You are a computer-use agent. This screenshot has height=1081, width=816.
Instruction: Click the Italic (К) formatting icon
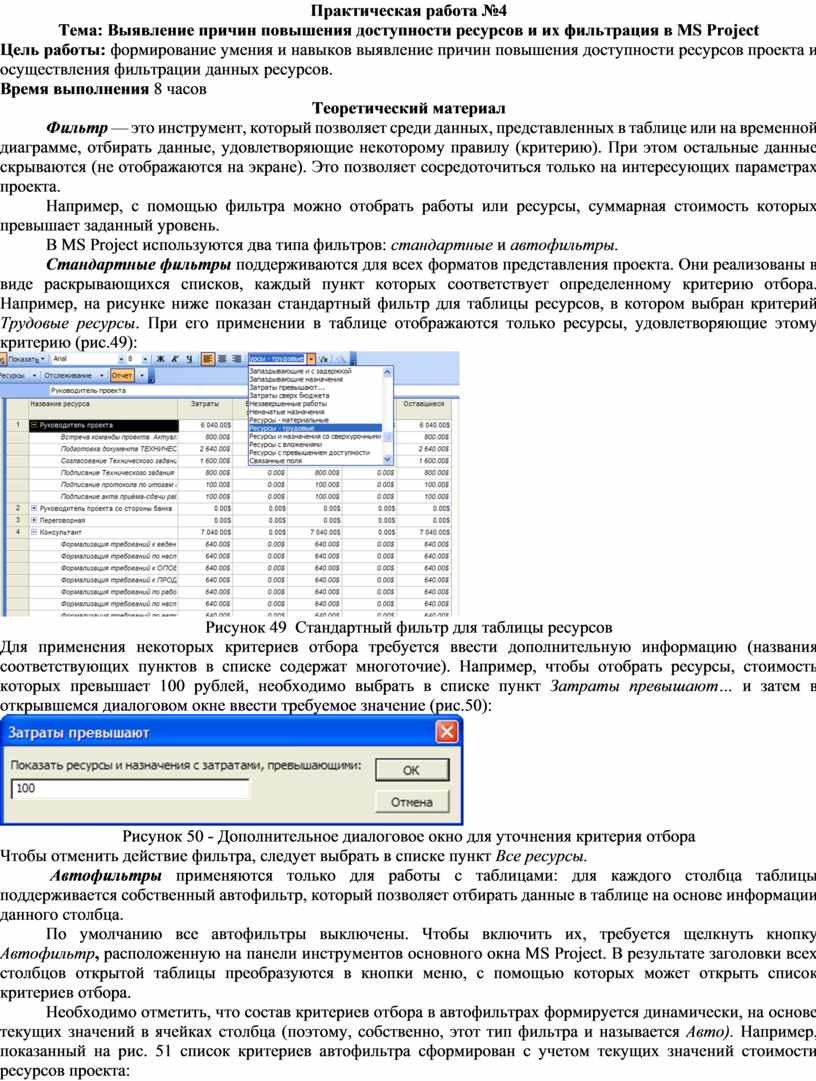(x=175, y=359)
